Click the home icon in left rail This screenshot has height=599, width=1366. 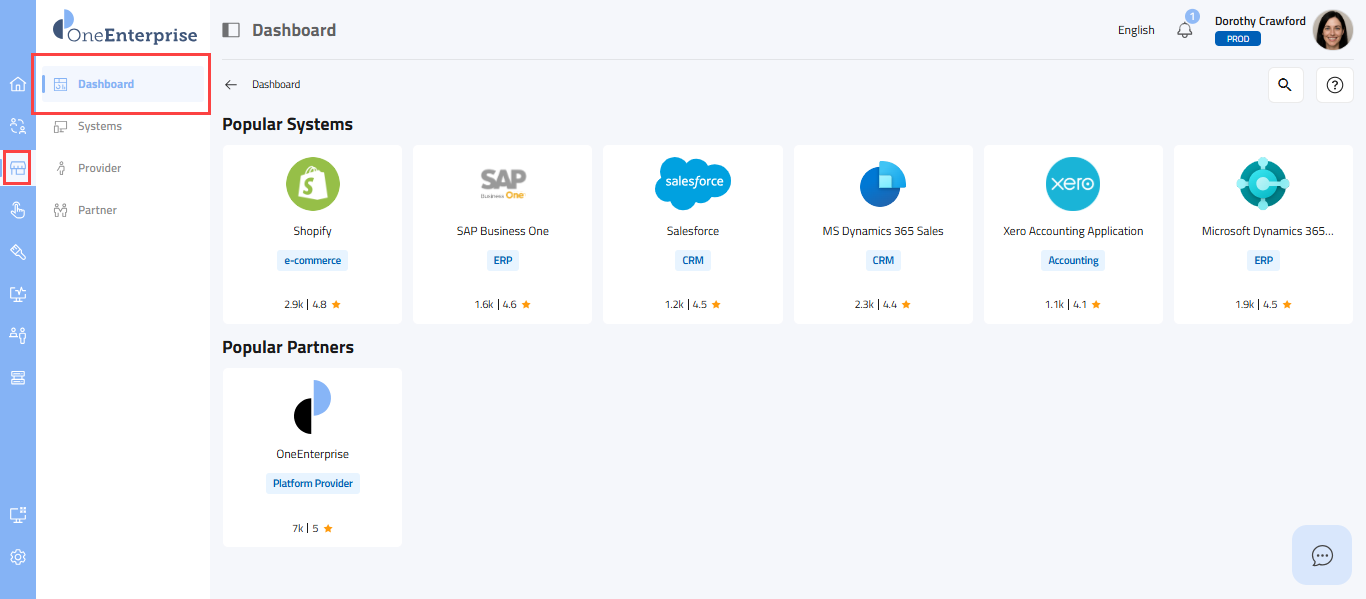point(17,84)
